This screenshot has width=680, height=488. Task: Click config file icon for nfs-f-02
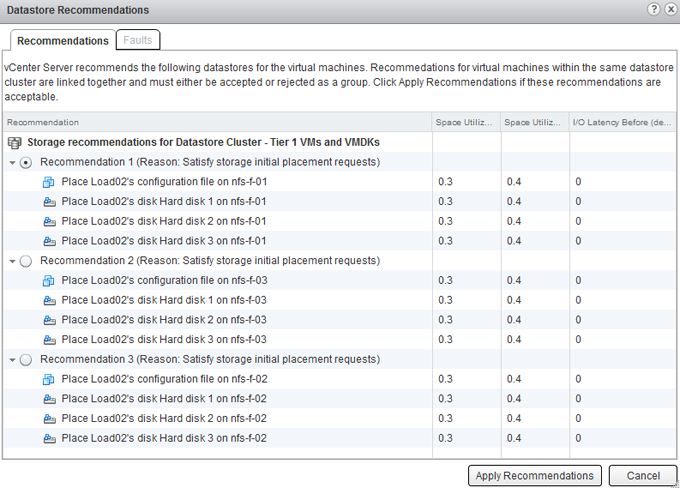[49, 379]
